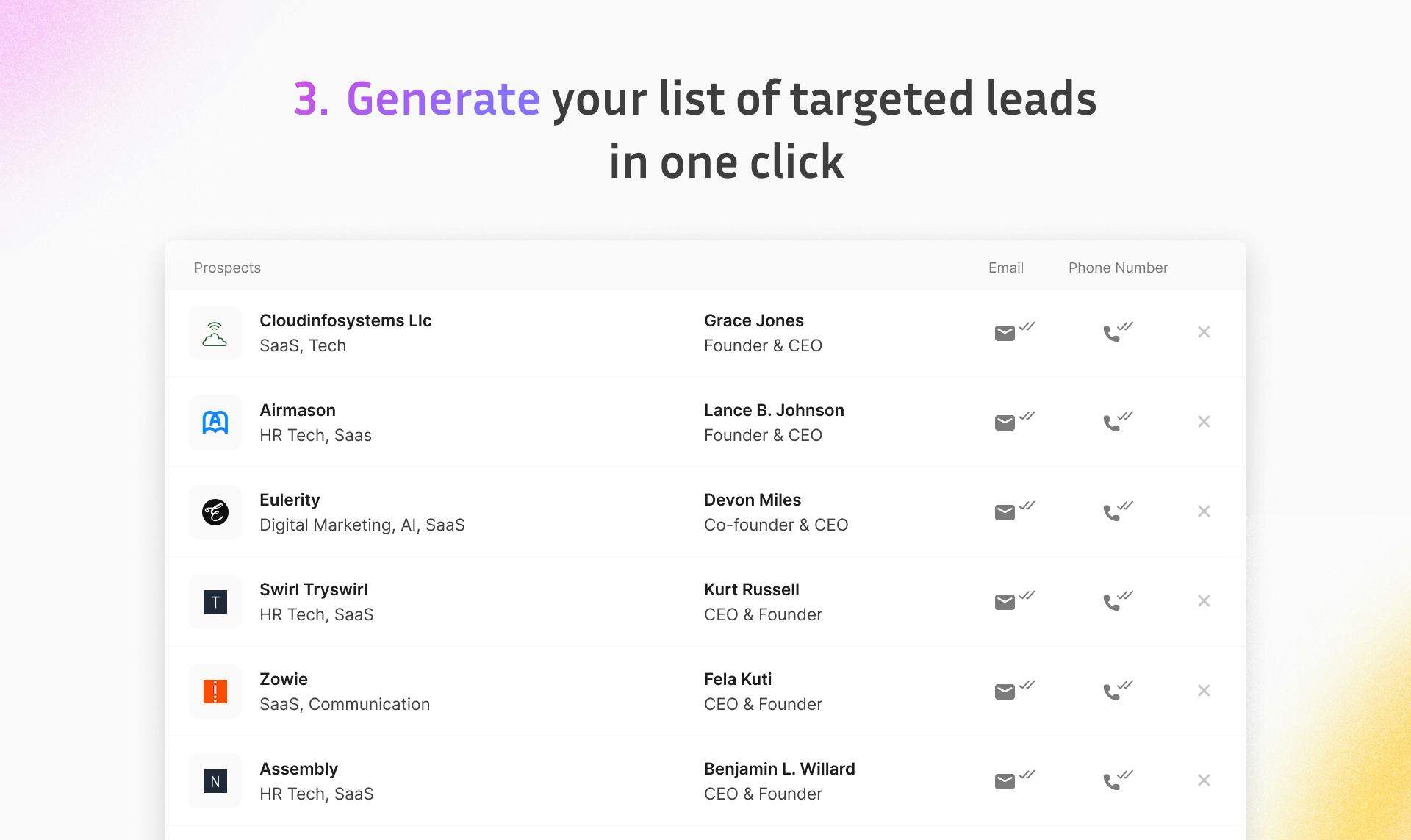Click the phone icon for Kurt Russell

(1112, 602)
